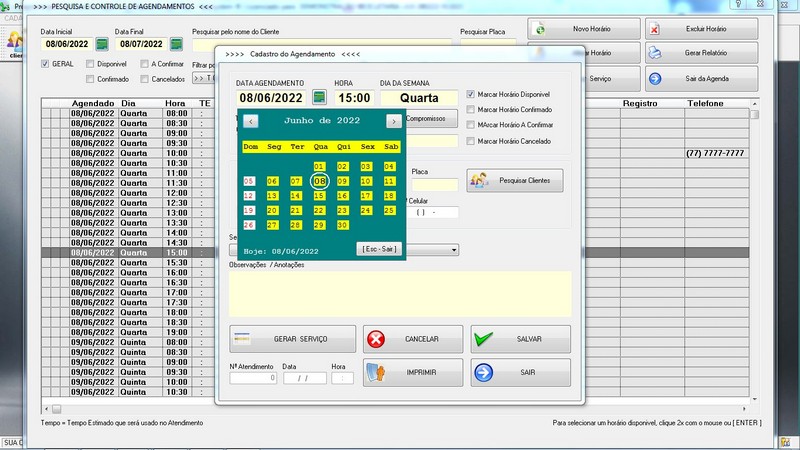Open calendar icon beside Data Agendamento field

319,97
